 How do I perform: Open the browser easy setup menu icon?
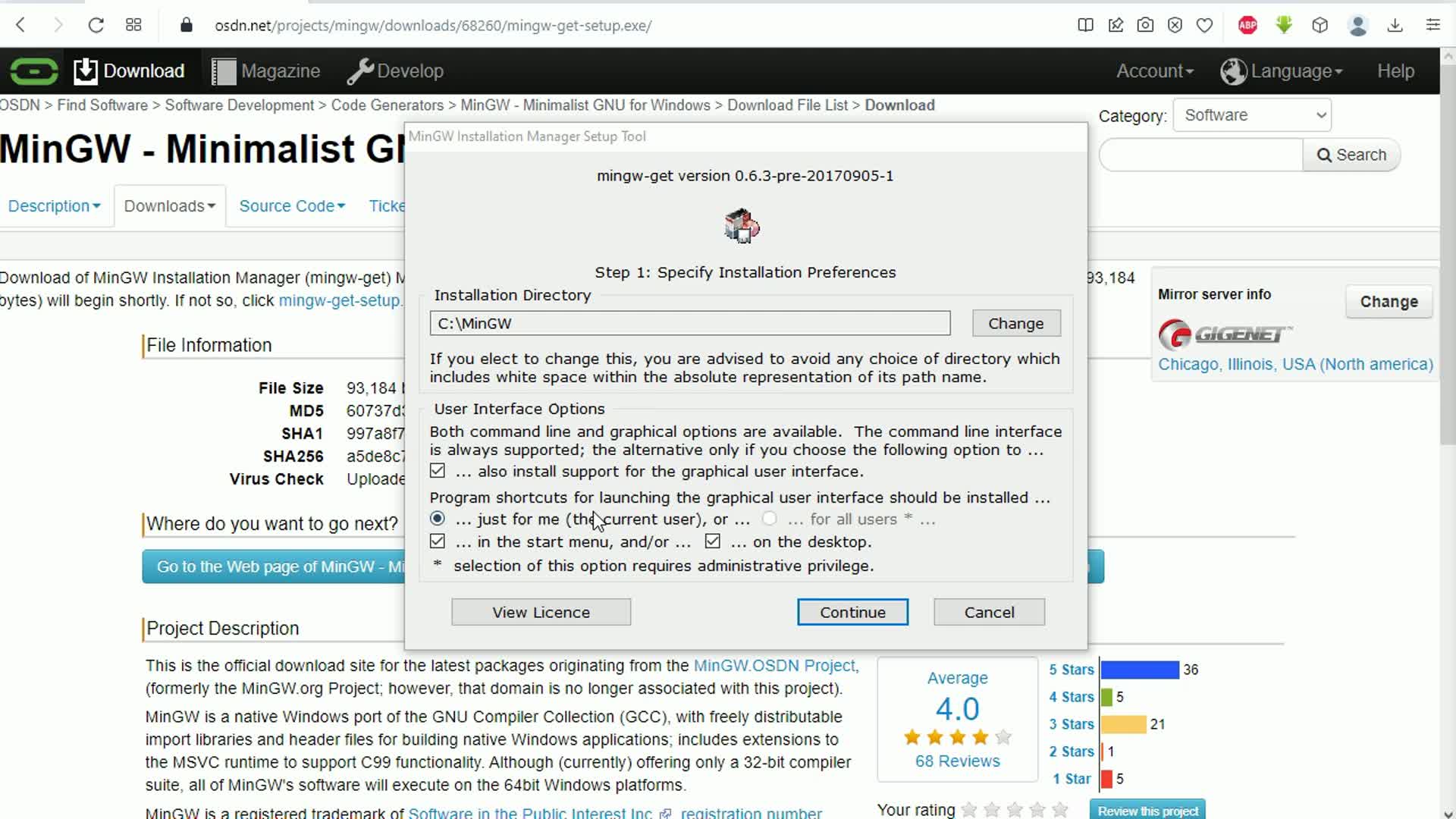(x=1432, y=25)
